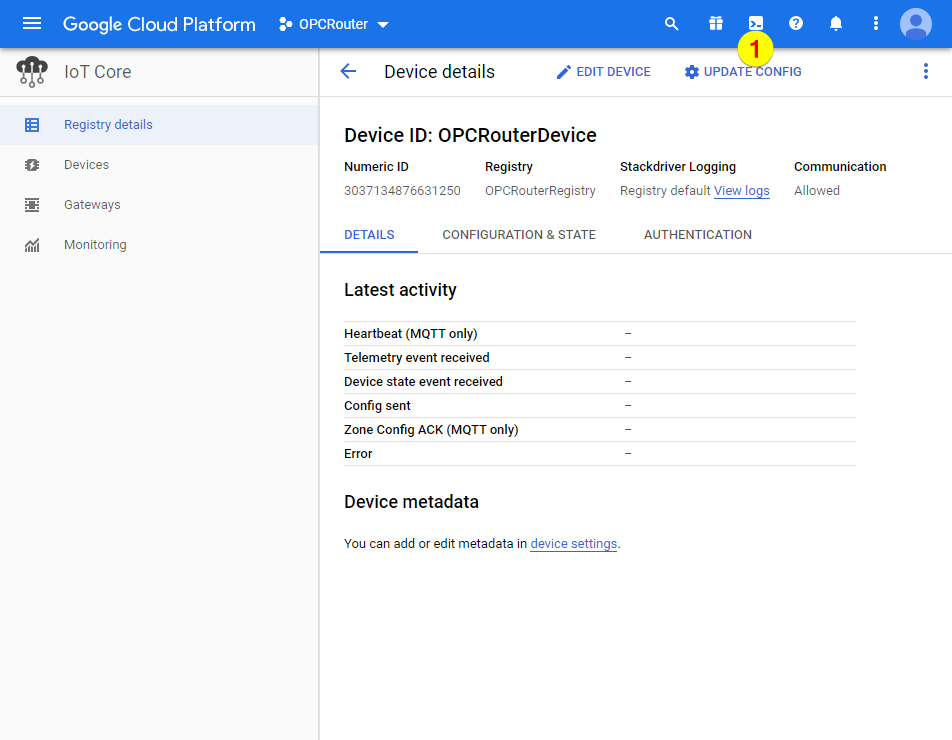Go back with the left arrow
Screen dimensions: 952x740
click(x=348, y=72)
